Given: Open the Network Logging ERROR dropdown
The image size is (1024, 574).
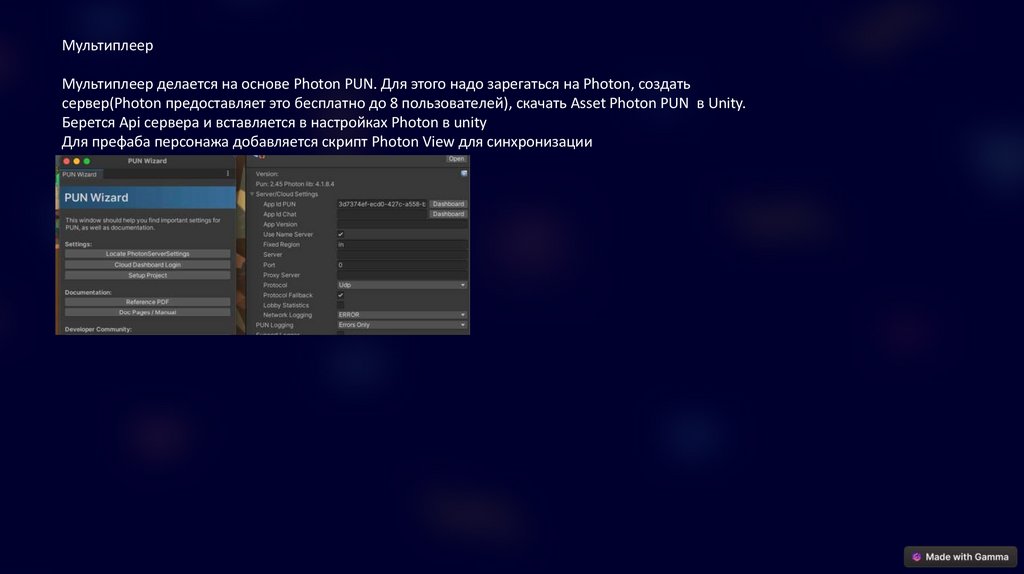Looking at the screenshot, I should pyautogui.click(x=402, y=315).
